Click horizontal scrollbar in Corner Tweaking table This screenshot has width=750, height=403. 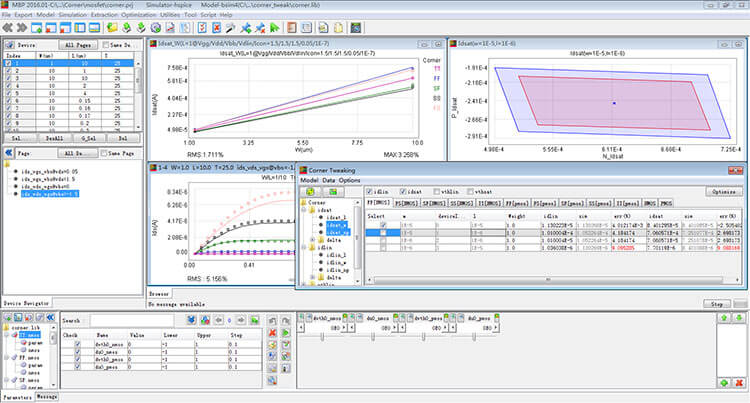tap(548, 280)
